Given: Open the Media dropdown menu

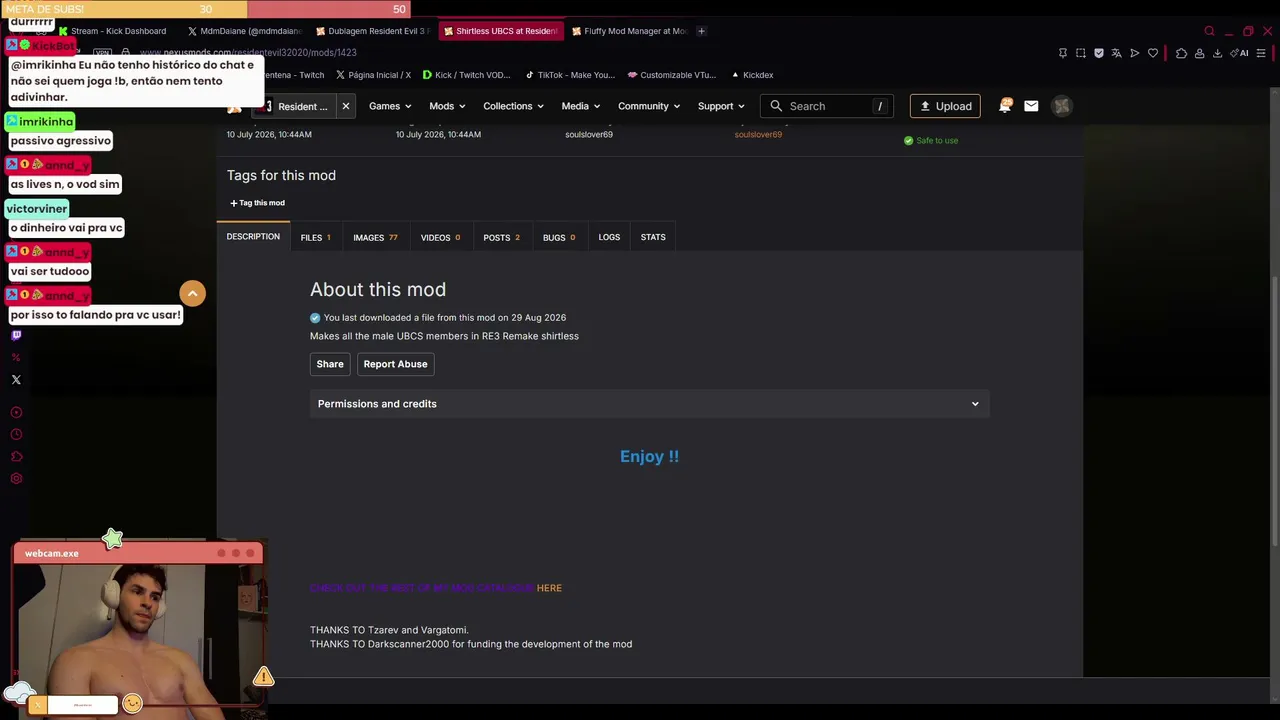Looking at the screenshot, I should coord(581,106).
